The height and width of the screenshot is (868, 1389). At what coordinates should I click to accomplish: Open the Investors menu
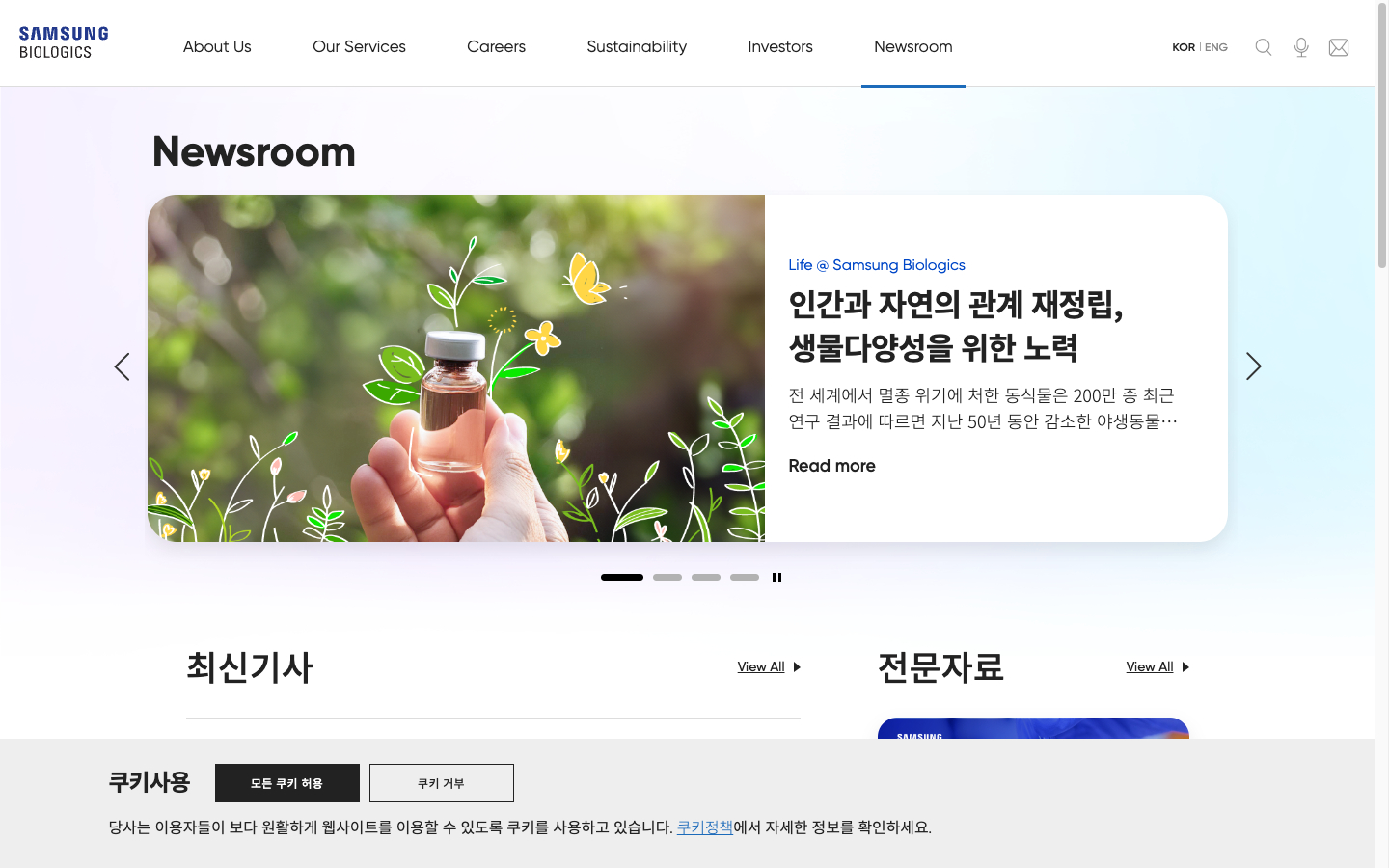pyautogui.click(x=780, y=46)
